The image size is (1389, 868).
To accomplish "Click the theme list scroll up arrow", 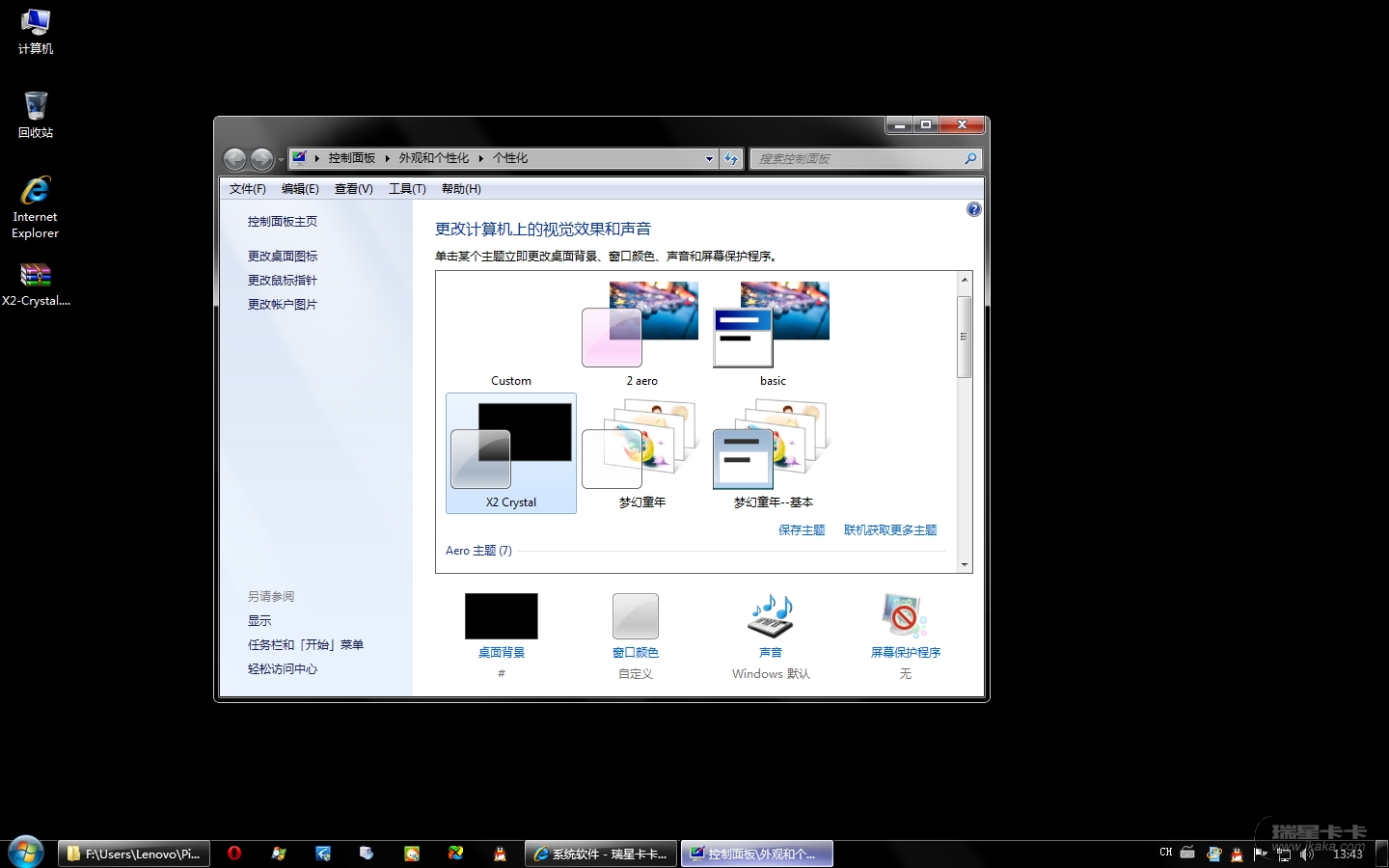I will (x=964, y=280).
